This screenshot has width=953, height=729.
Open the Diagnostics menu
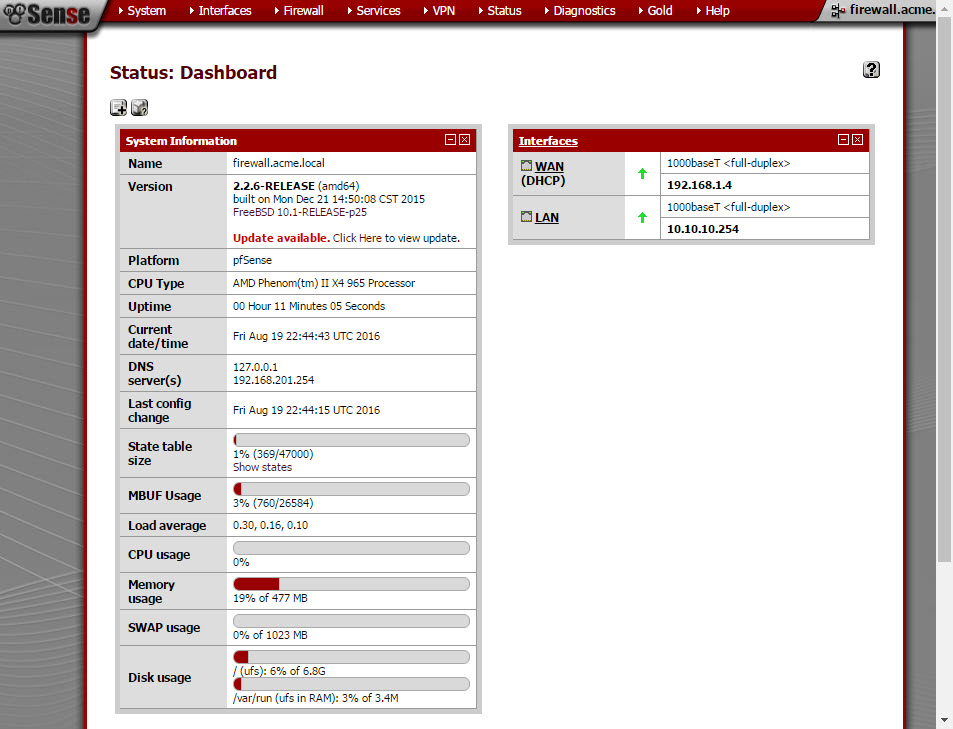pos(580,10)
